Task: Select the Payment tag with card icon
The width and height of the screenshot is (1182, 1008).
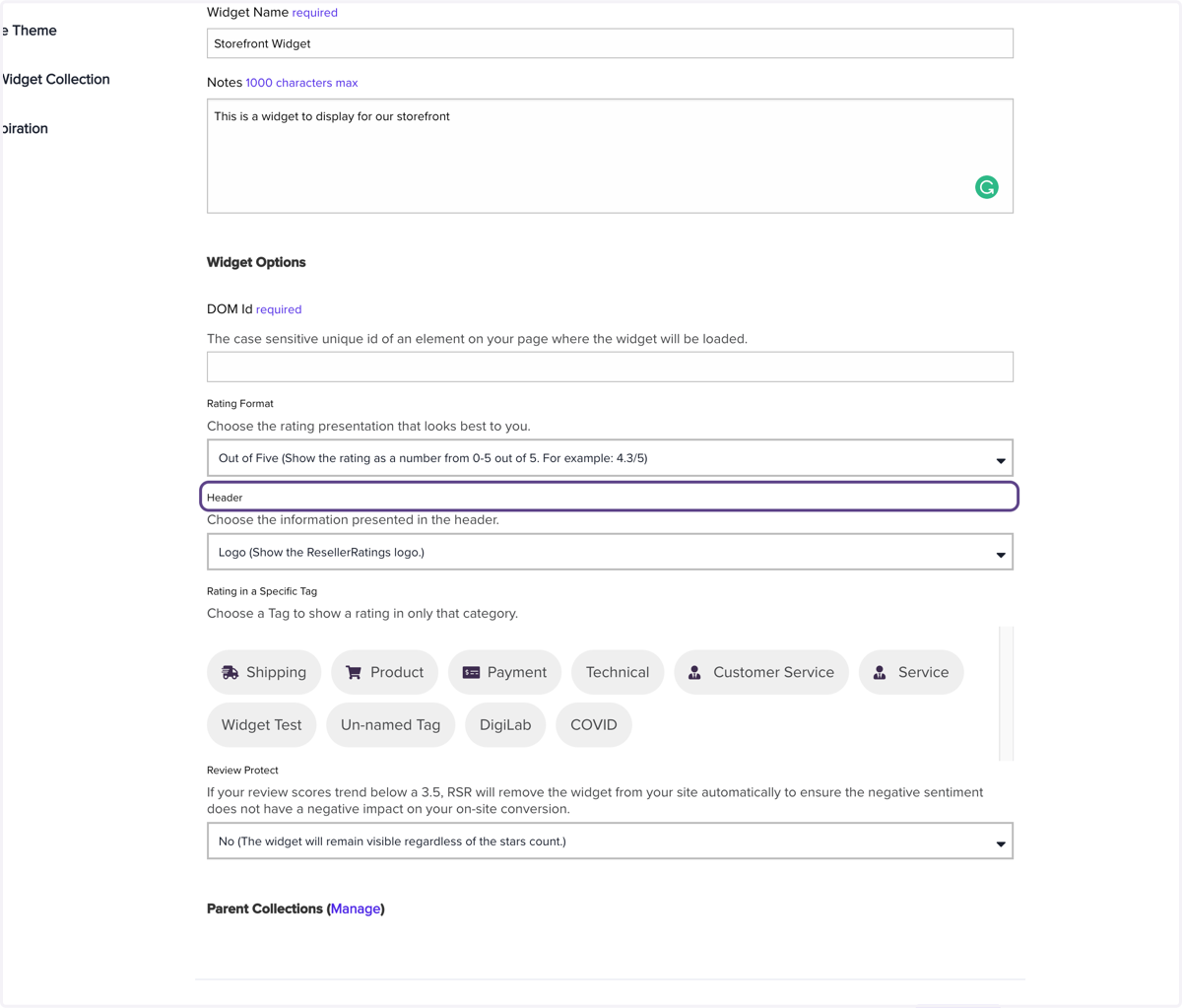Action: 504,672
